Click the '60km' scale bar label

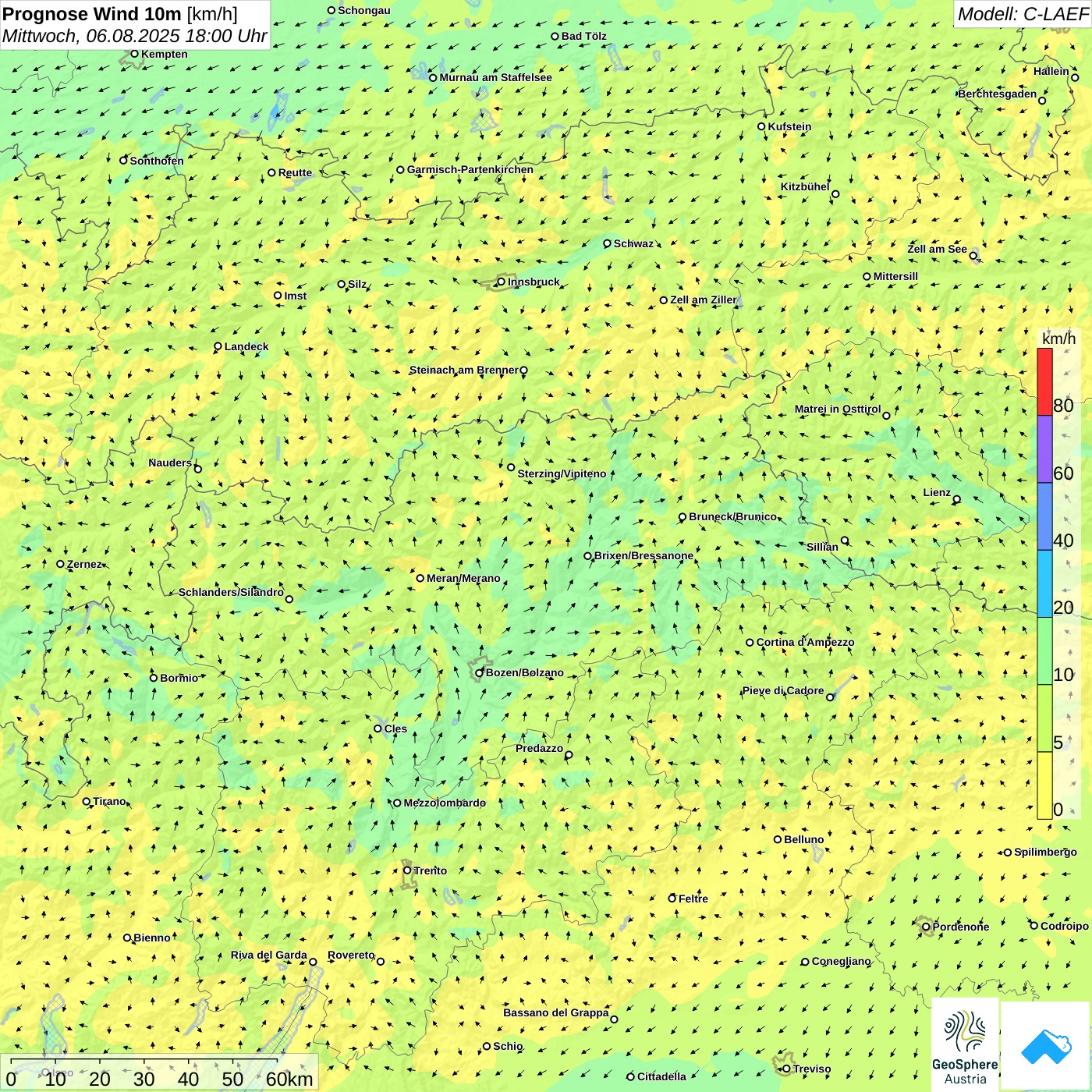pos(289,1079)
